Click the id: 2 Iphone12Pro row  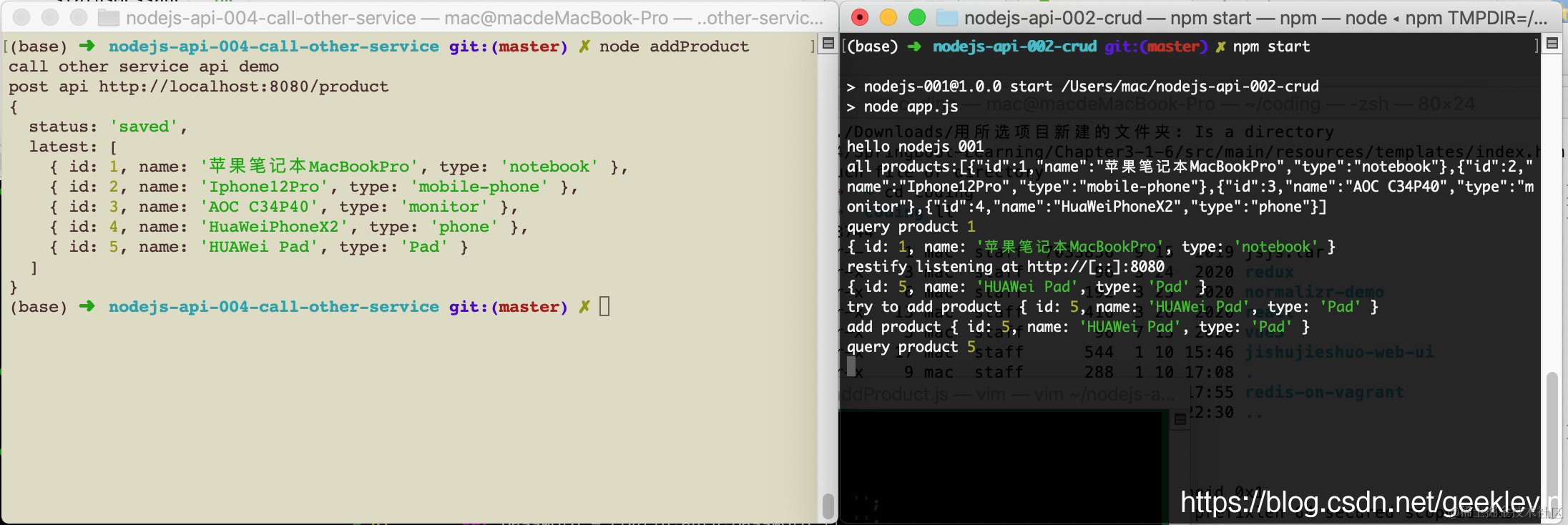(x=313, y=187)
